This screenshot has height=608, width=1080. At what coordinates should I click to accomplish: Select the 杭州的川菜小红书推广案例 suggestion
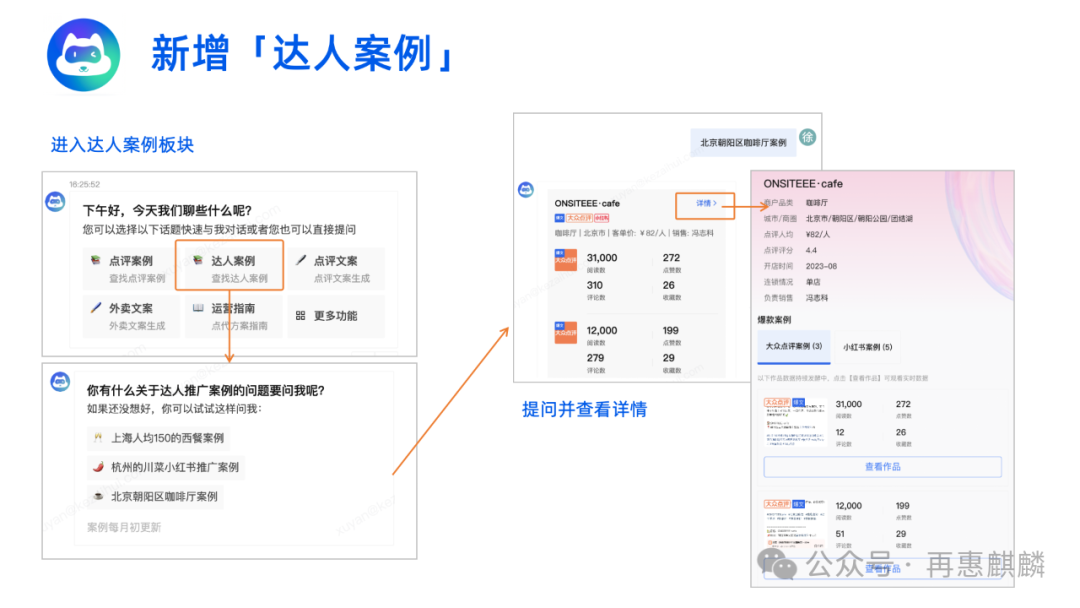(x=168, y=468)
